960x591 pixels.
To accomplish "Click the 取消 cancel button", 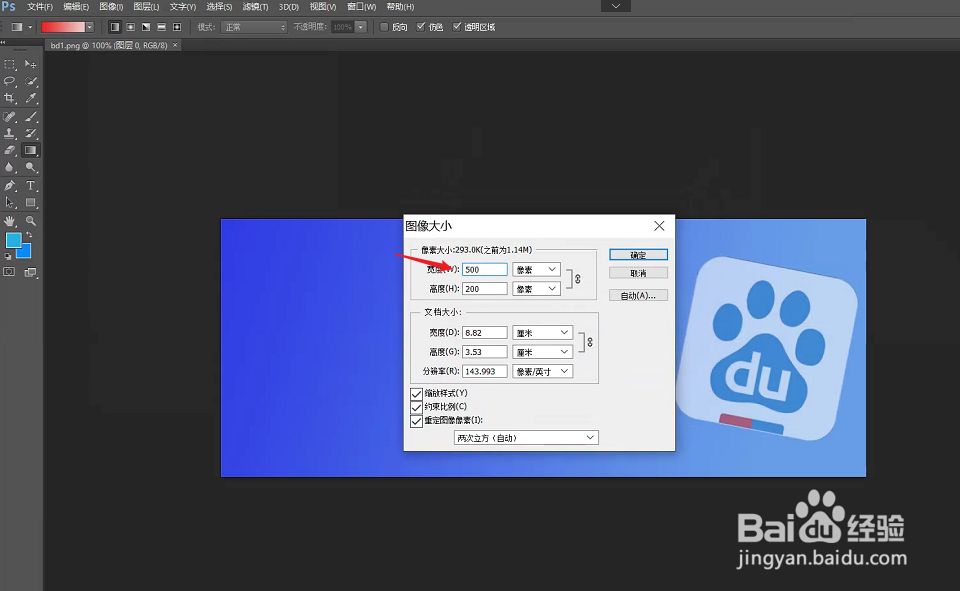I will pyautogui.click(x=639, y=273).
